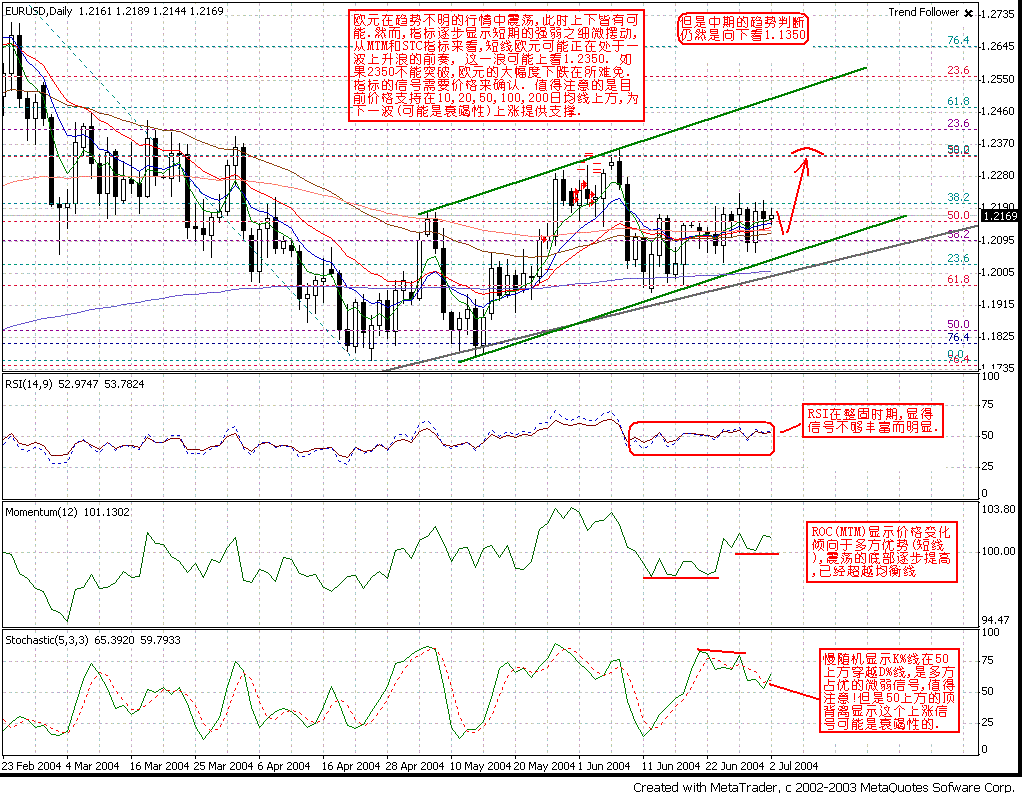Viewport: 1022px width, 793px height.
Task: Click date label 11 Jun 2004
Action: (671, 766)
